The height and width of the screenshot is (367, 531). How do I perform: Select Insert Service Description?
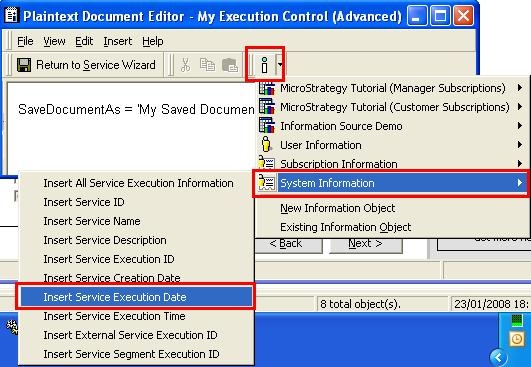pyautogui.click(x=105, y=240)
